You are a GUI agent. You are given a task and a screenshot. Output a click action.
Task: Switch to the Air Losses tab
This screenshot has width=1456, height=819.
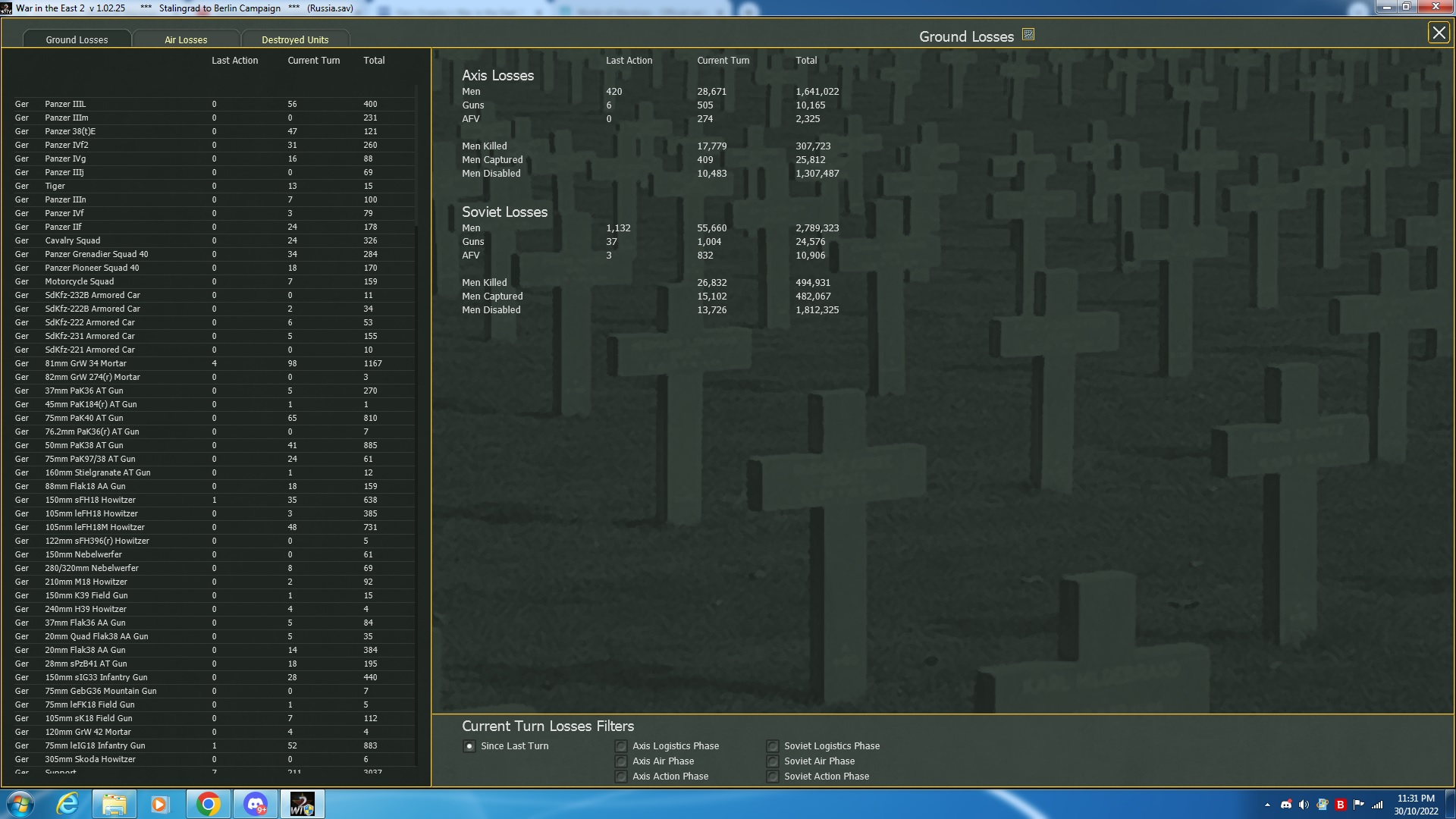tap(186, 39)
